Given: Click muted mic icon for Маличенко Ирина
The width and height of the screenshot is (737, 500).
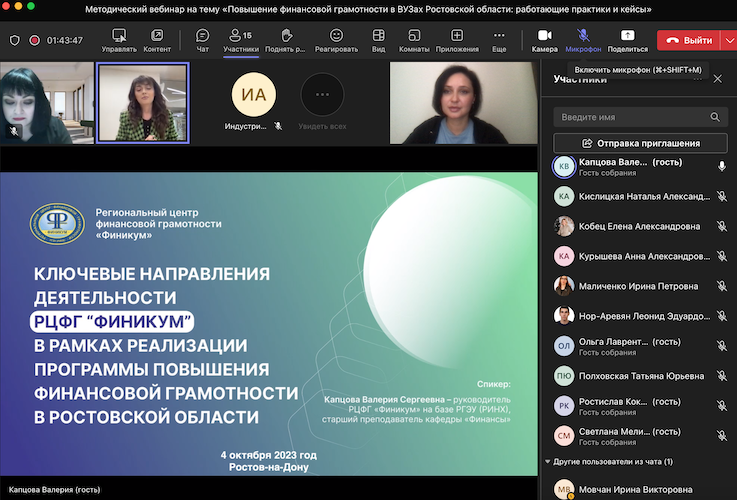Looking at the screenshot, I should pyautogui.click(x=721, y=286).
